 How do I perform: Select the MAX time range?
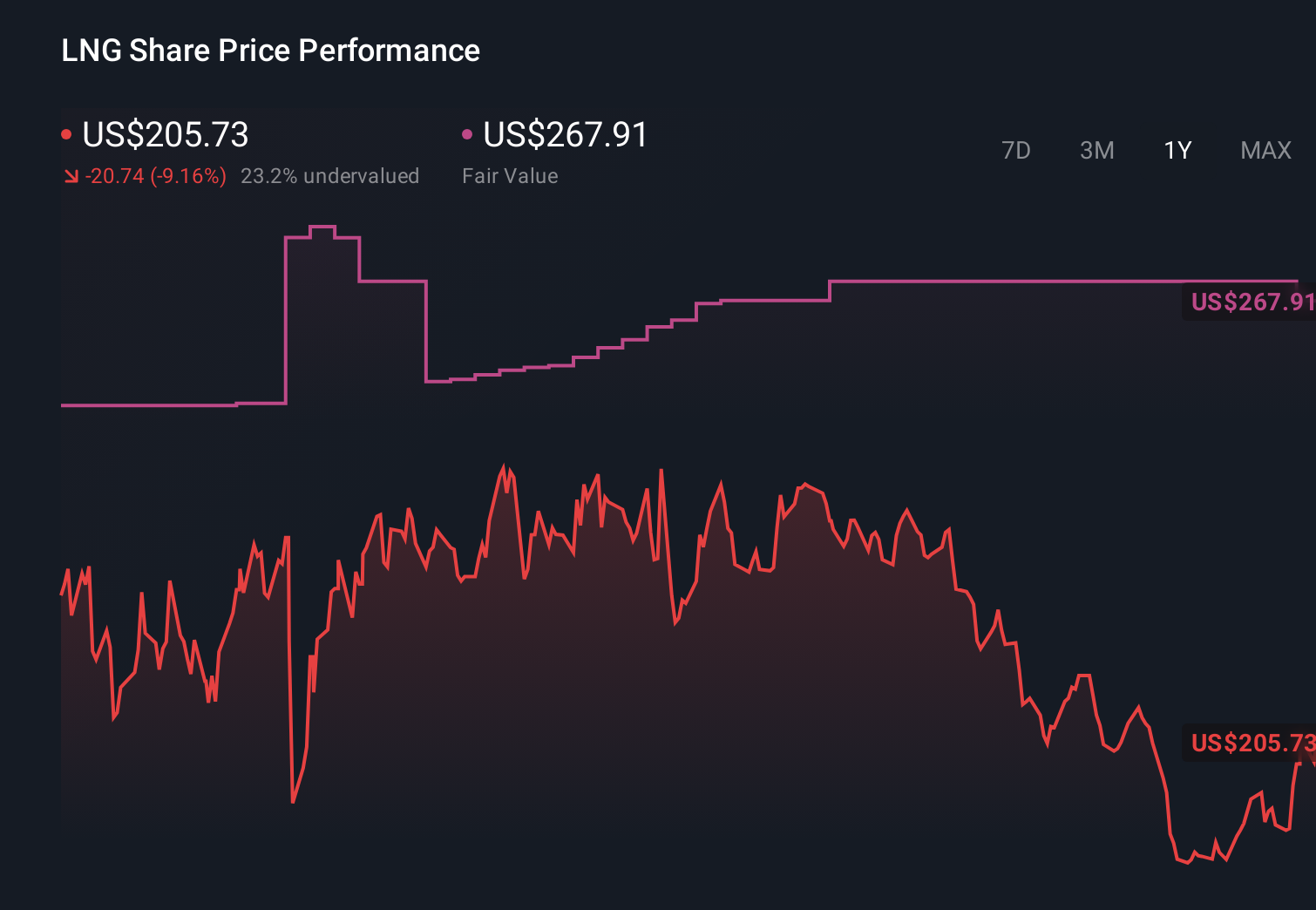tap(1265, 150)
